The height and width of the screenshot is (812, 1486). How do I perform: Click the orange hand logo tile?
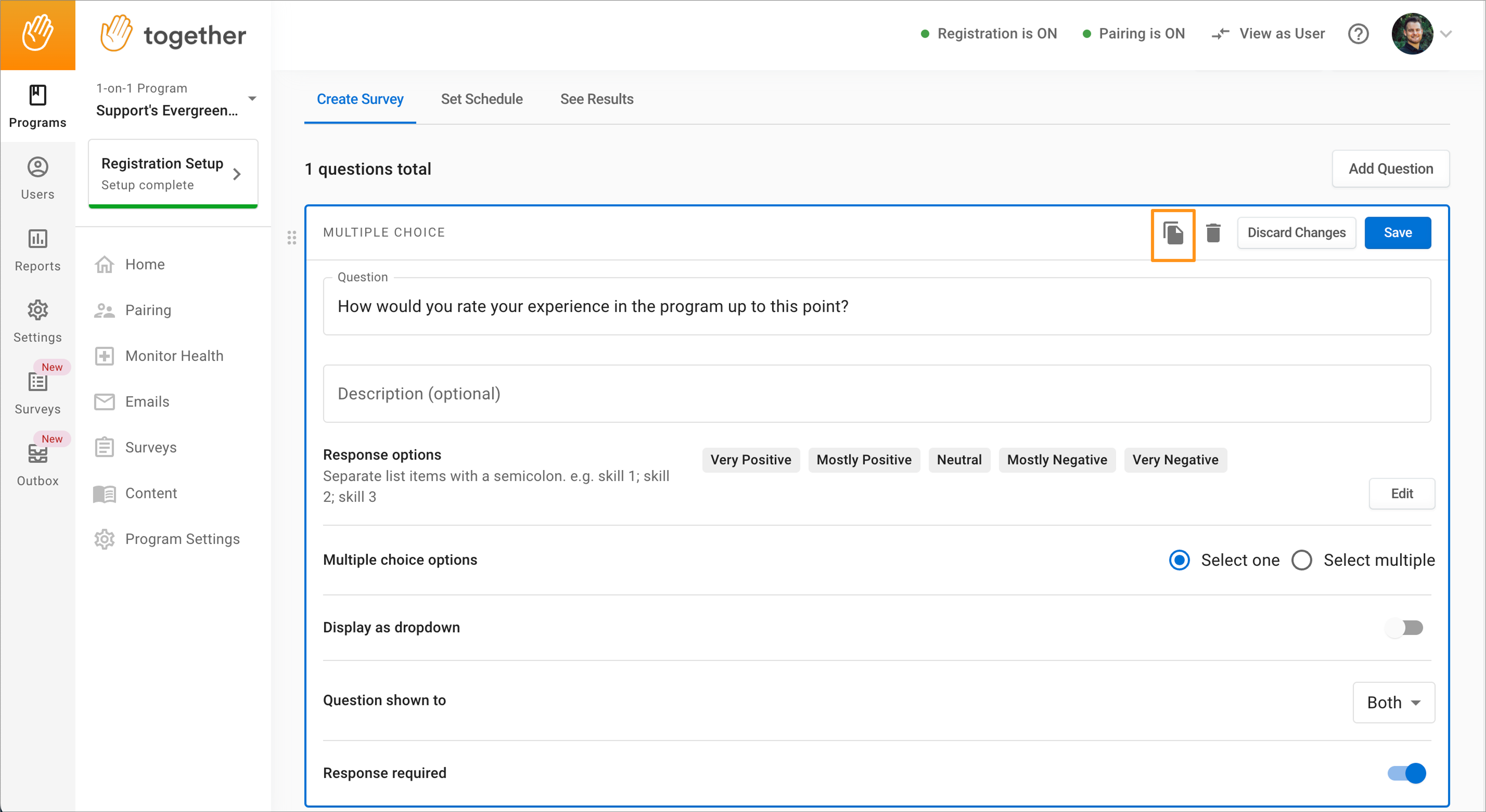pos(37,35)
